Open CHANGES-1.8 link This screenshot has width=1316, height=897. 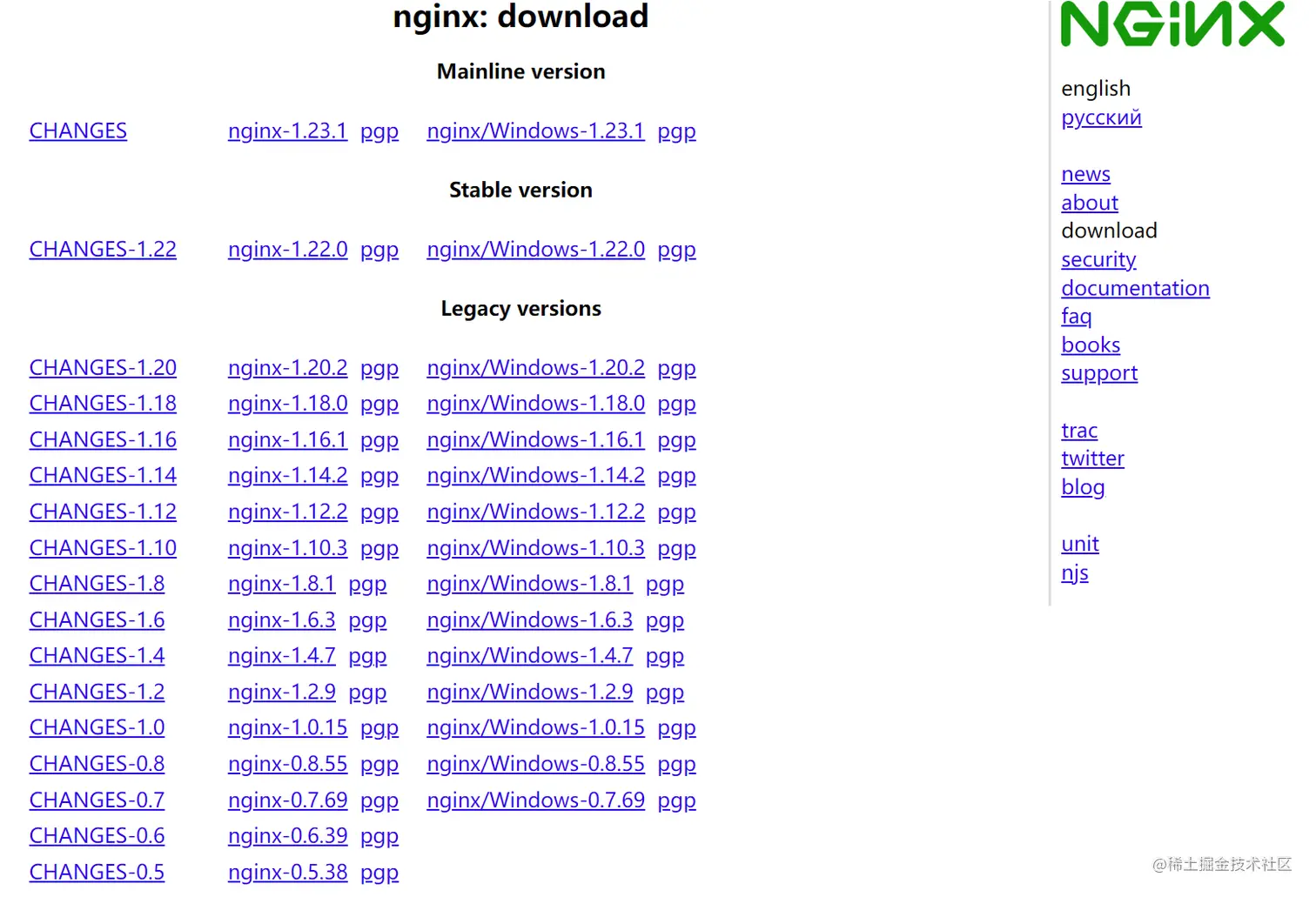pyautogui.click(x=97, y=584)
